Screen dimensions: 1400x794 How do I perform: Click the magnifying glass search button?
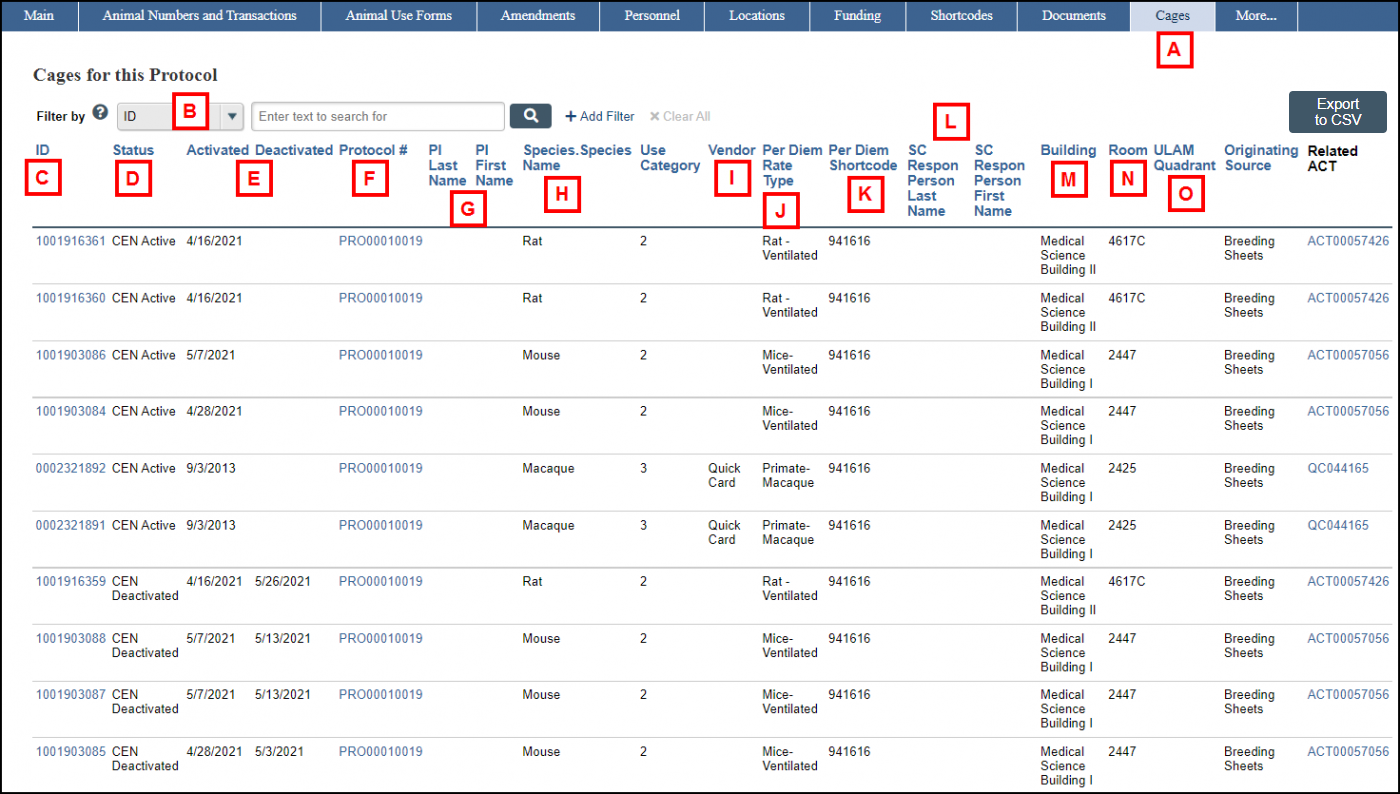(x=531, y=116)
